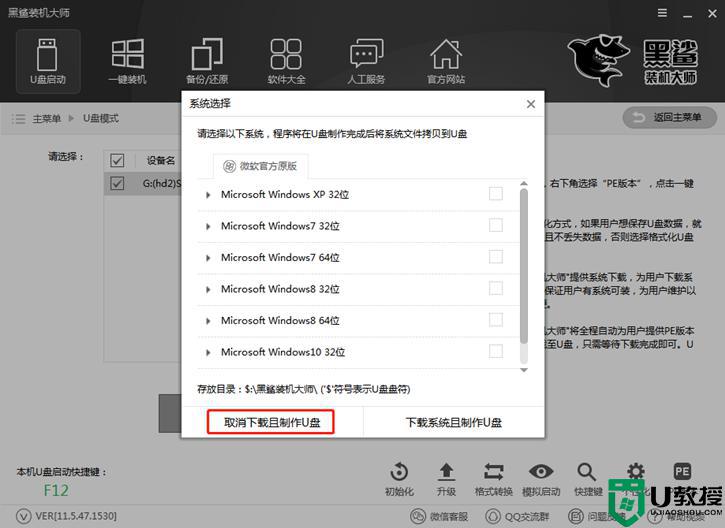725x528 pixels.
Task: Click the version VER[11.5.47.1530] icon
Action: coord(24,516)
